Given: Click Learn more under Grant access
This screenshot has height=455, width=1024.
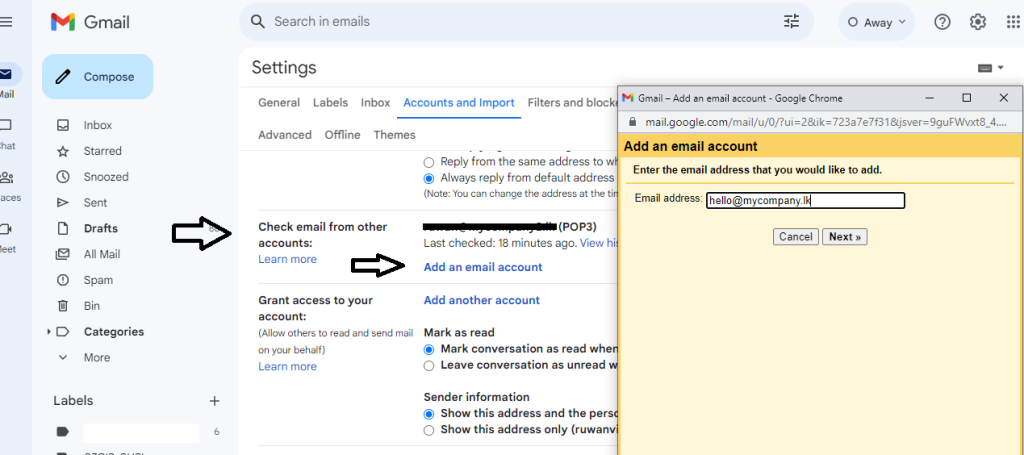Looking at the screenshot, I should tap(287, 367).
